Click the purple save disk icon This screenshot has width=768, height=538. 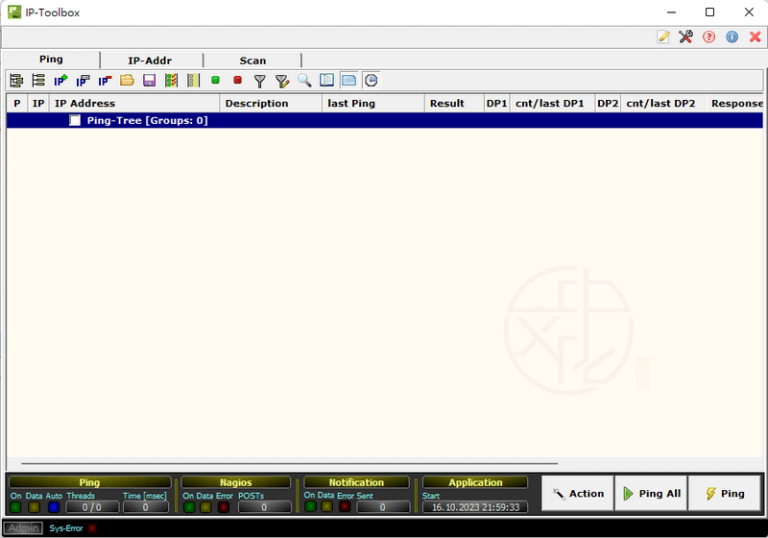tap(149, 80)
